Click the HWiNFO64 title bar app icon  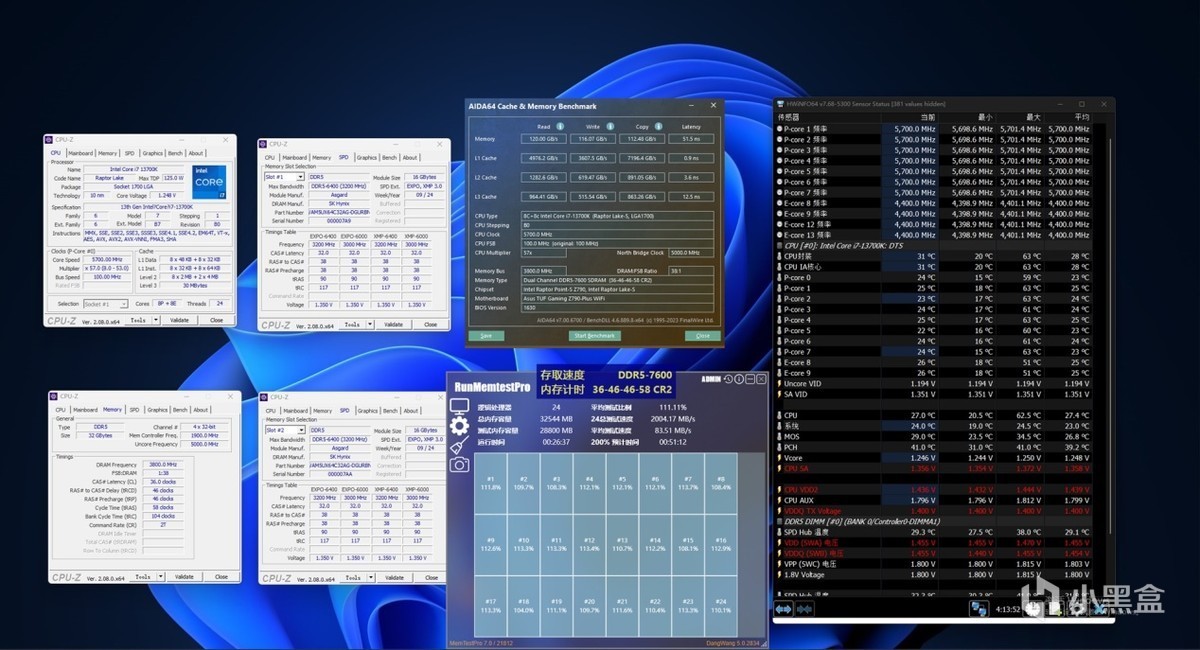781,104
